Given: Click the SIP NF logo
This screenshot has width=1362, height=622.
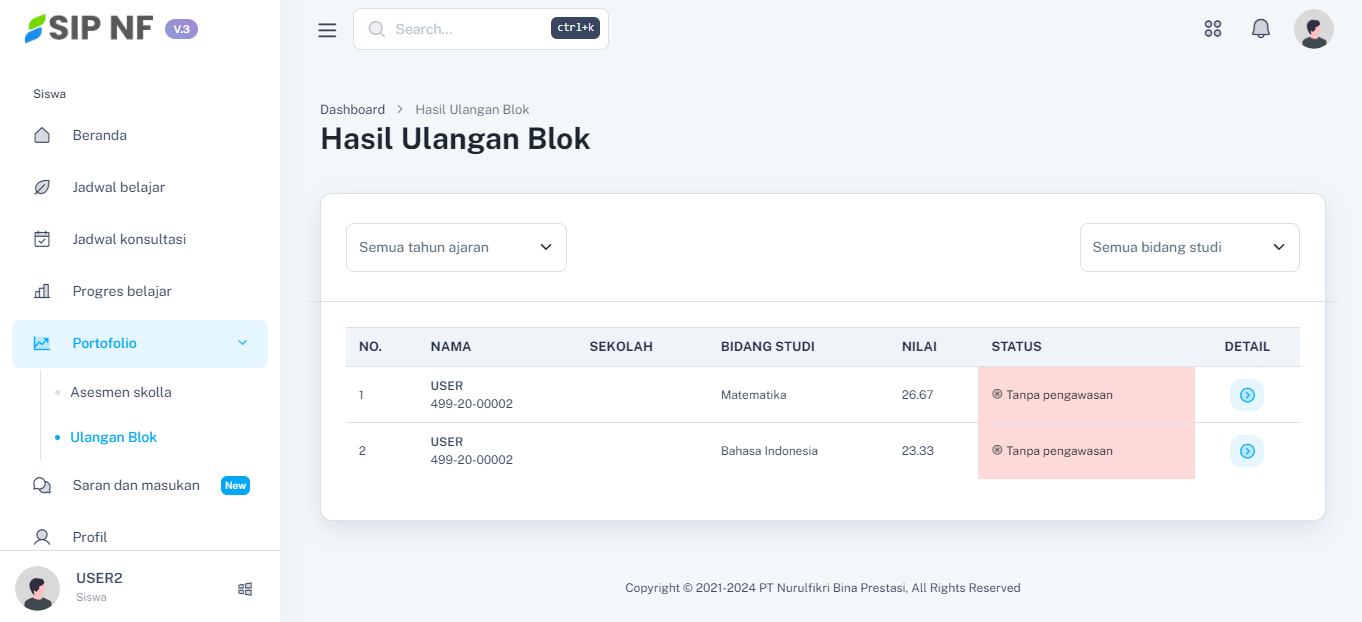Looking at the screenshot, I should pyautogui.click(x=90, y=29).
